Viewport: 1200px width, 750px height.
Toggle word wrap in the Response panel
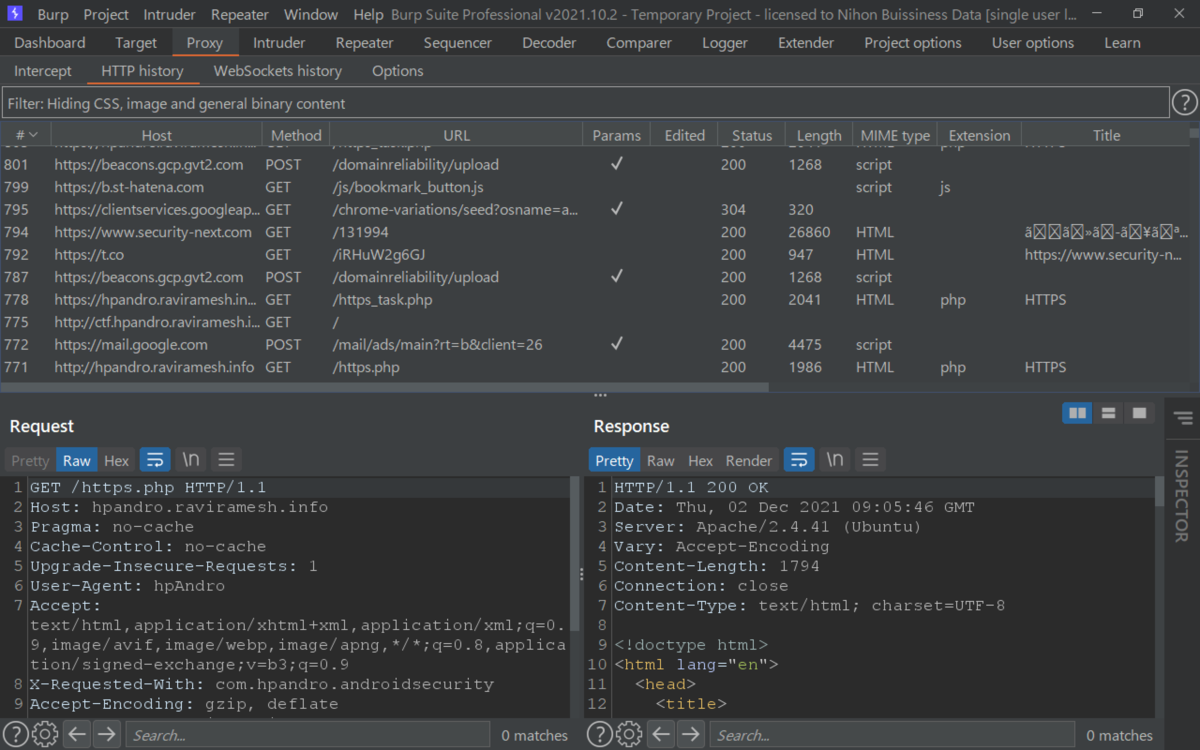(799, 460)
